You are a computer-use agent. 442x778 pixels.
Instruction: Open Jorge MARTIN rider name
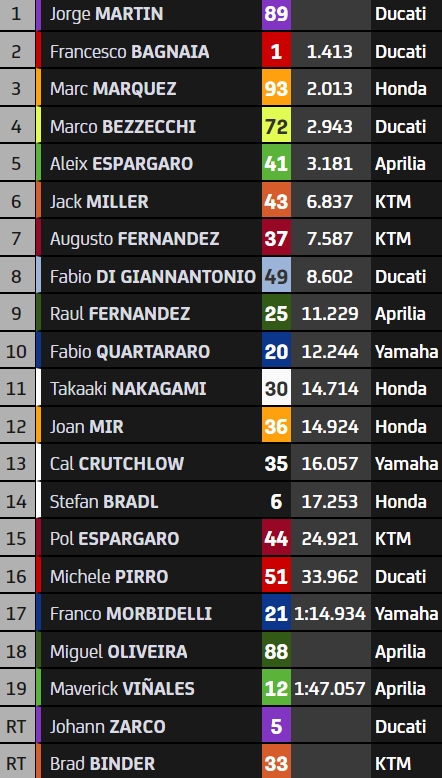[x=106, y=14]
